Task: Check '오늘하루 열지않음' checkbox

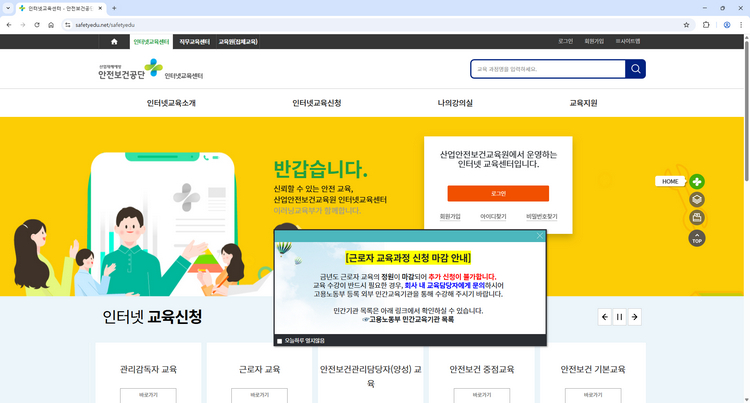Action: (280, 341)
